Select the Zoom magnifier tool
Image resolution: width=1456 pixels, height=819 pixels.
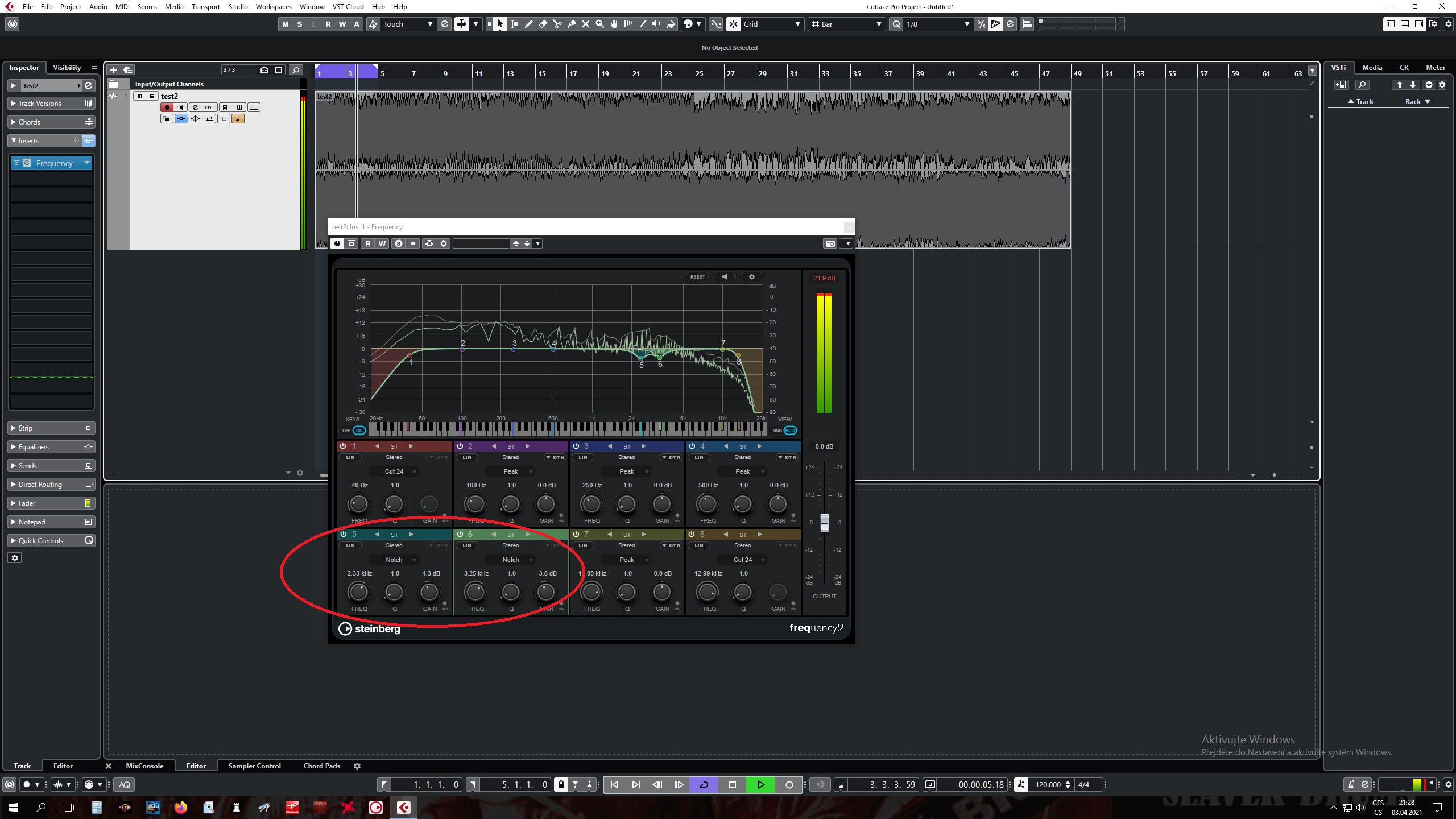[599, 24]
